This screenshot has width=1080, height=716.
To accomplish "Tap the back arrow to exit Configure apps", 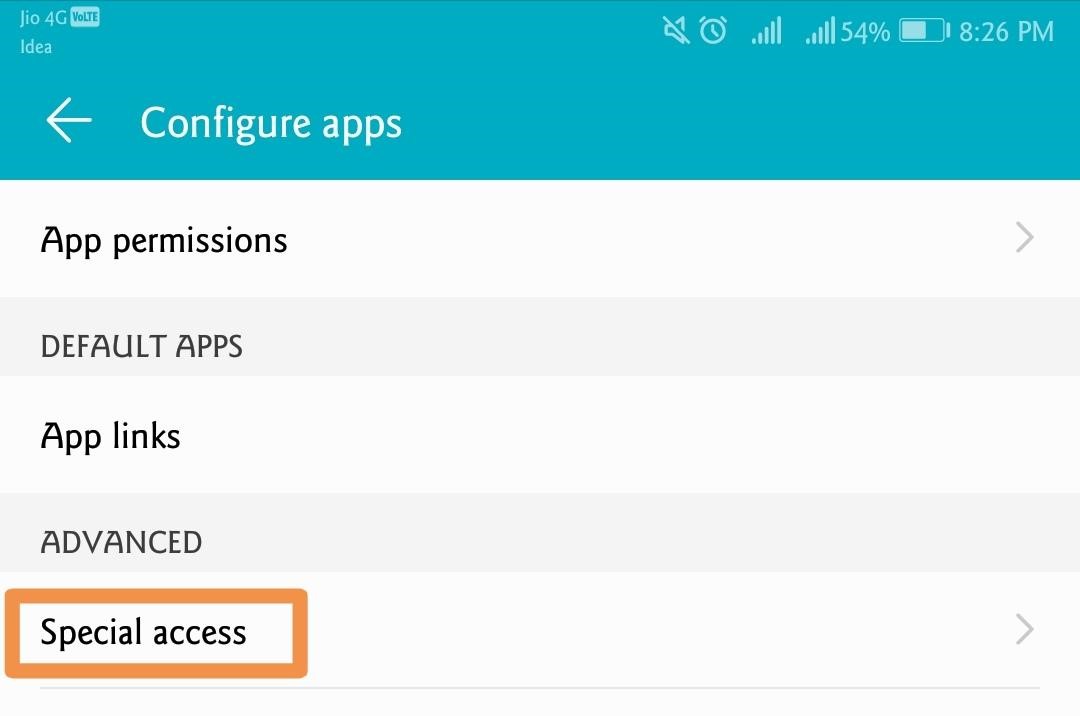I will (66, 120).
